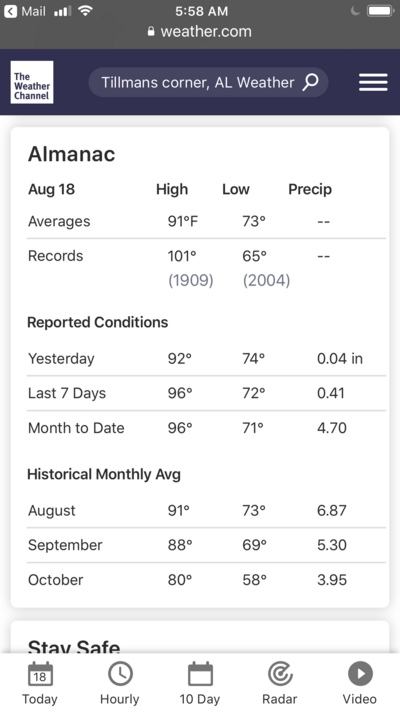Select the September monthly average row

click(206, 545)
